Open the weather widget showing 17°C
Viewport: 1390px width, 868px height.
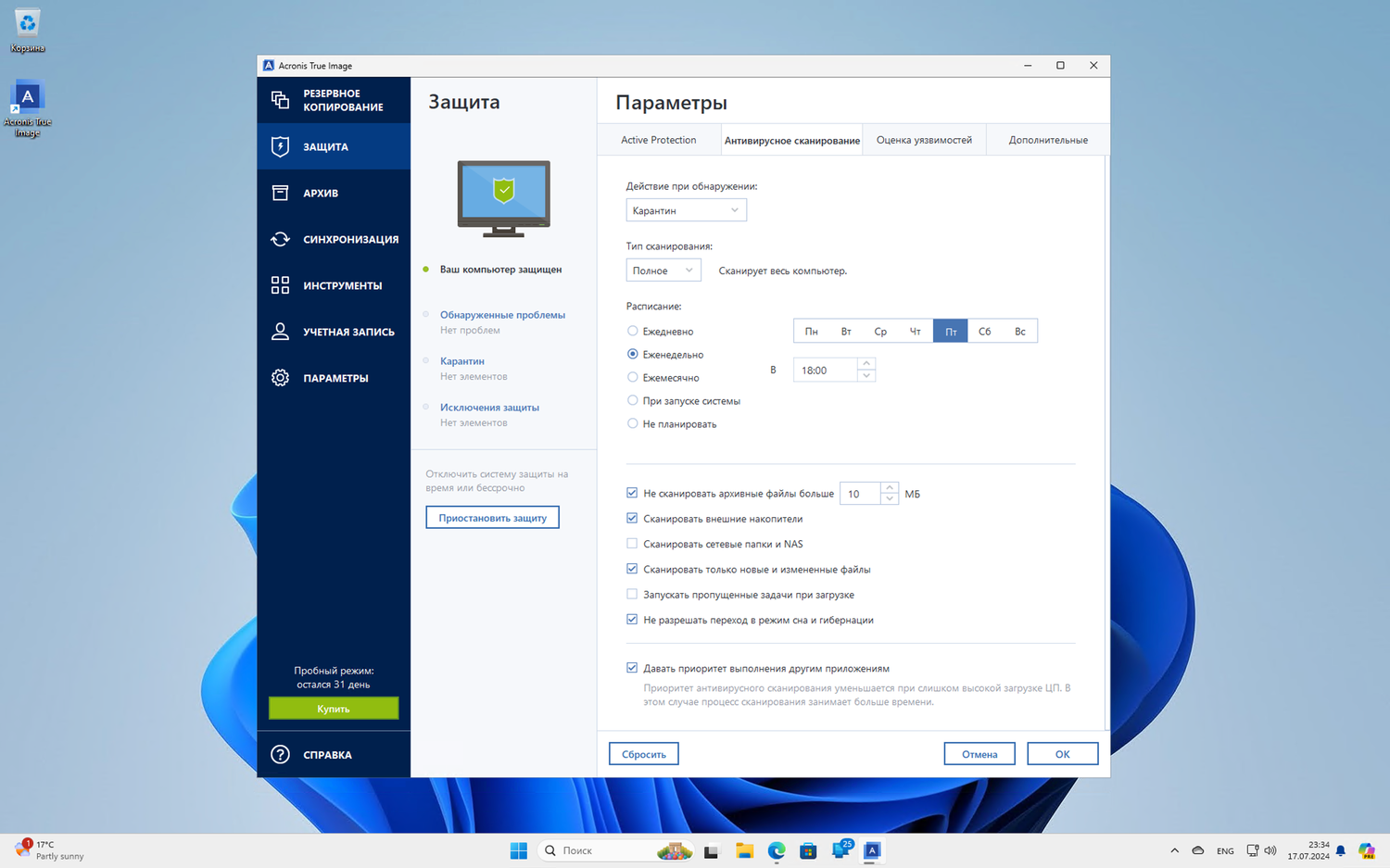pyautogui.click(x=51, y=849)
